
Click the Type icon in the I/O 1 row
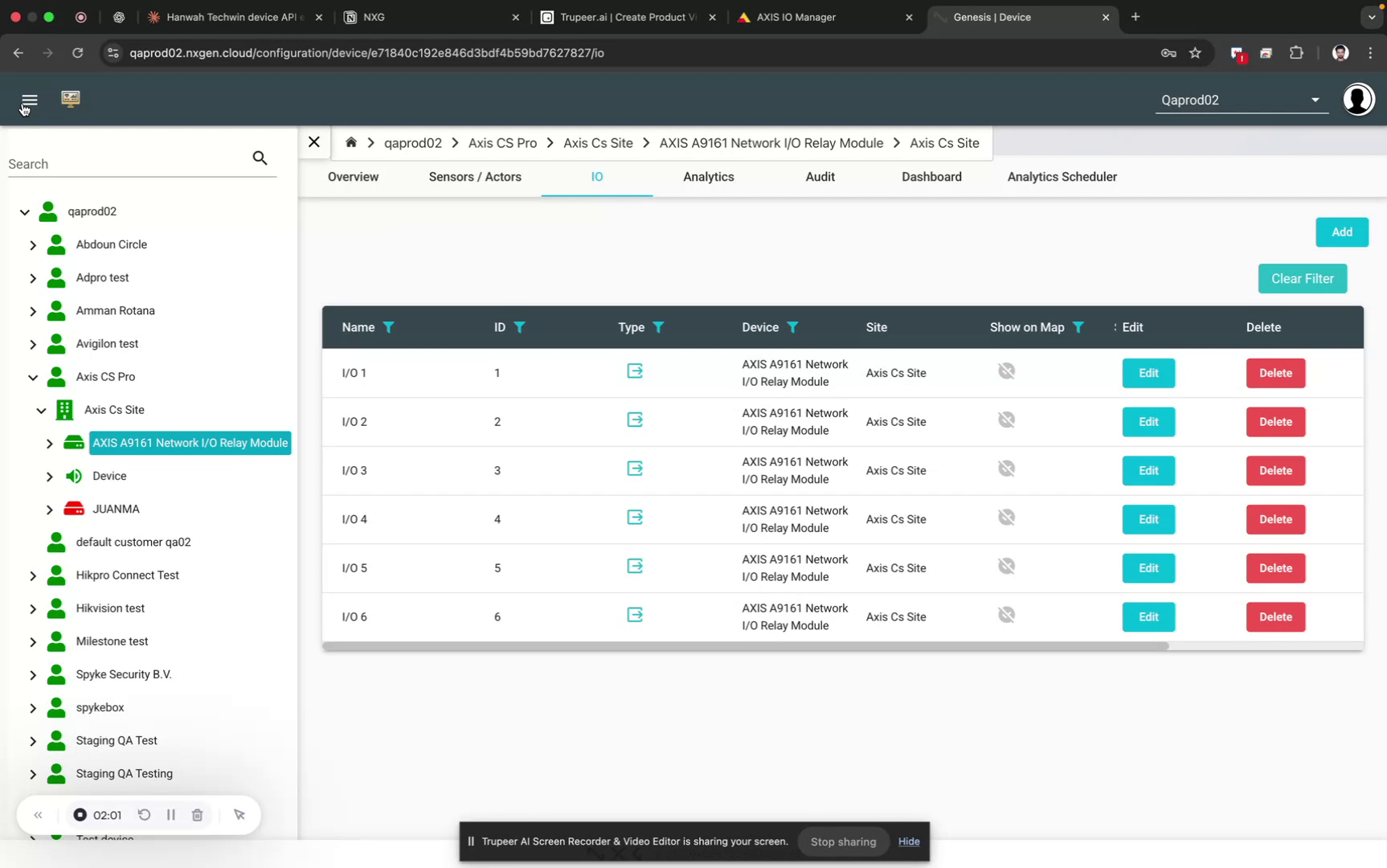pos(635,371)
